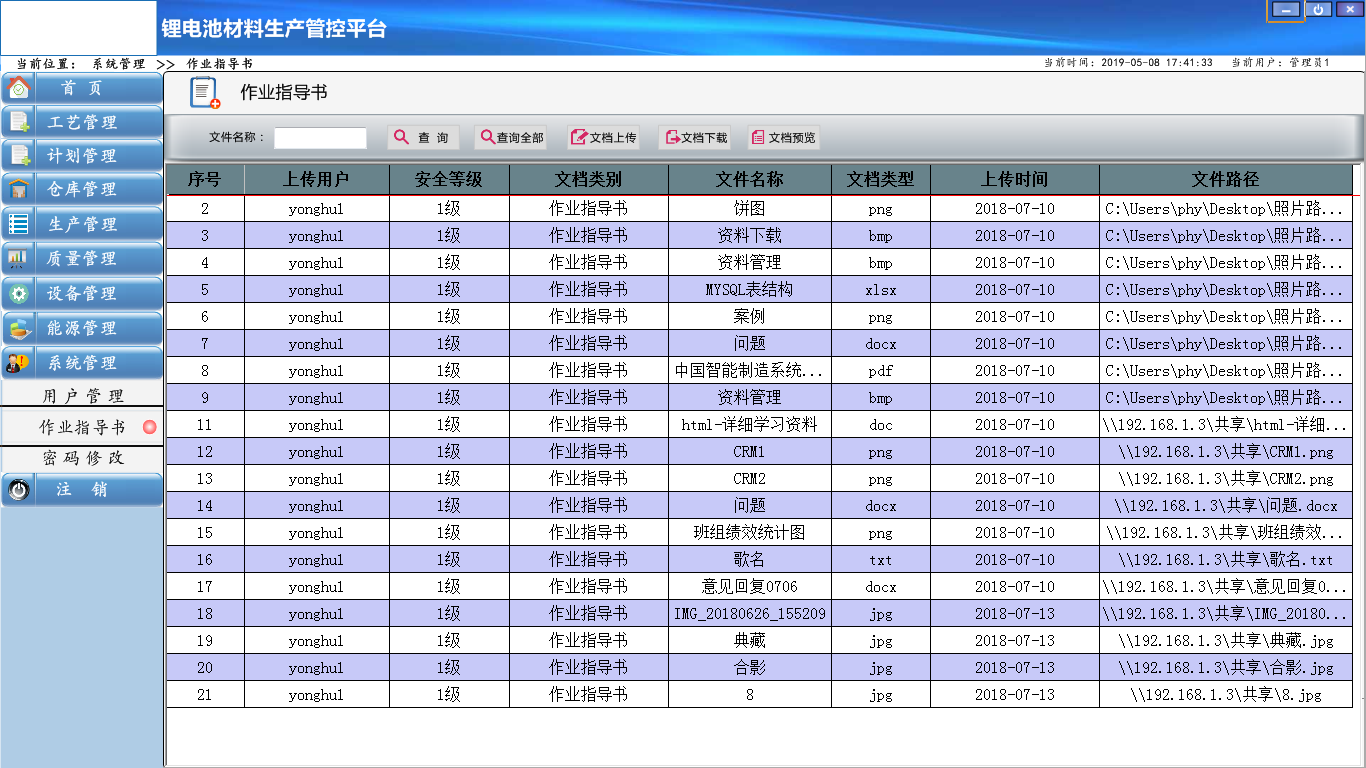Click the 文档类别 column header
Screen dimensions: 1366x768
tap(589, 180)
